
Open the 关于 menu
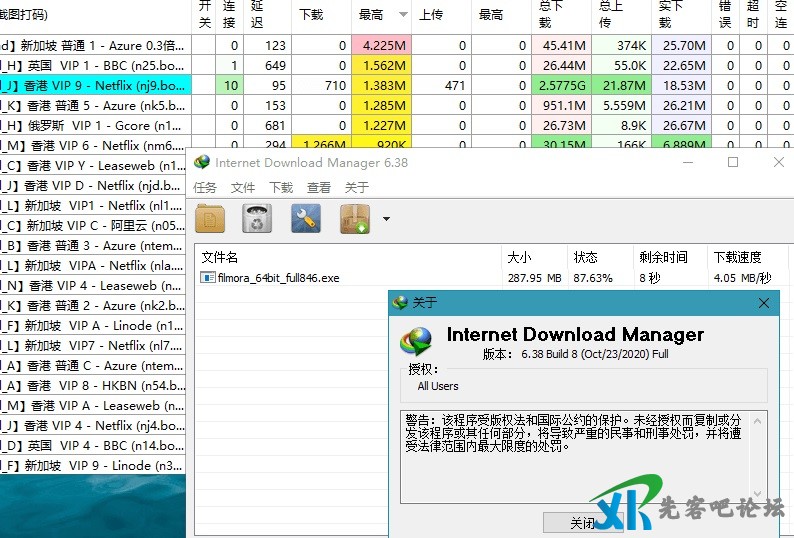coord(357,187)
